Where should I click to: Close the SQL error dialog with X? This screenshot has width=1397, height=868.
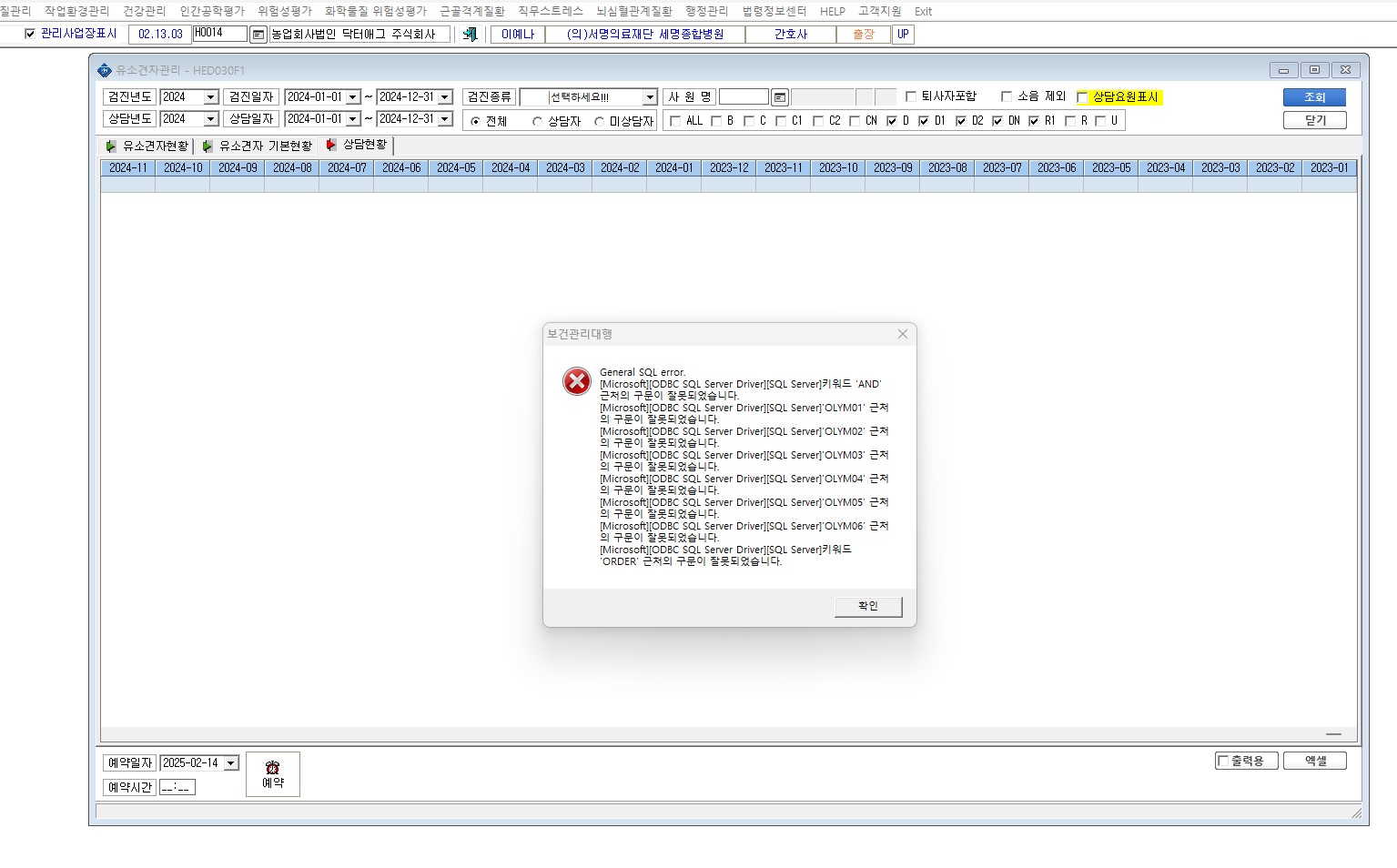(903, 334)
